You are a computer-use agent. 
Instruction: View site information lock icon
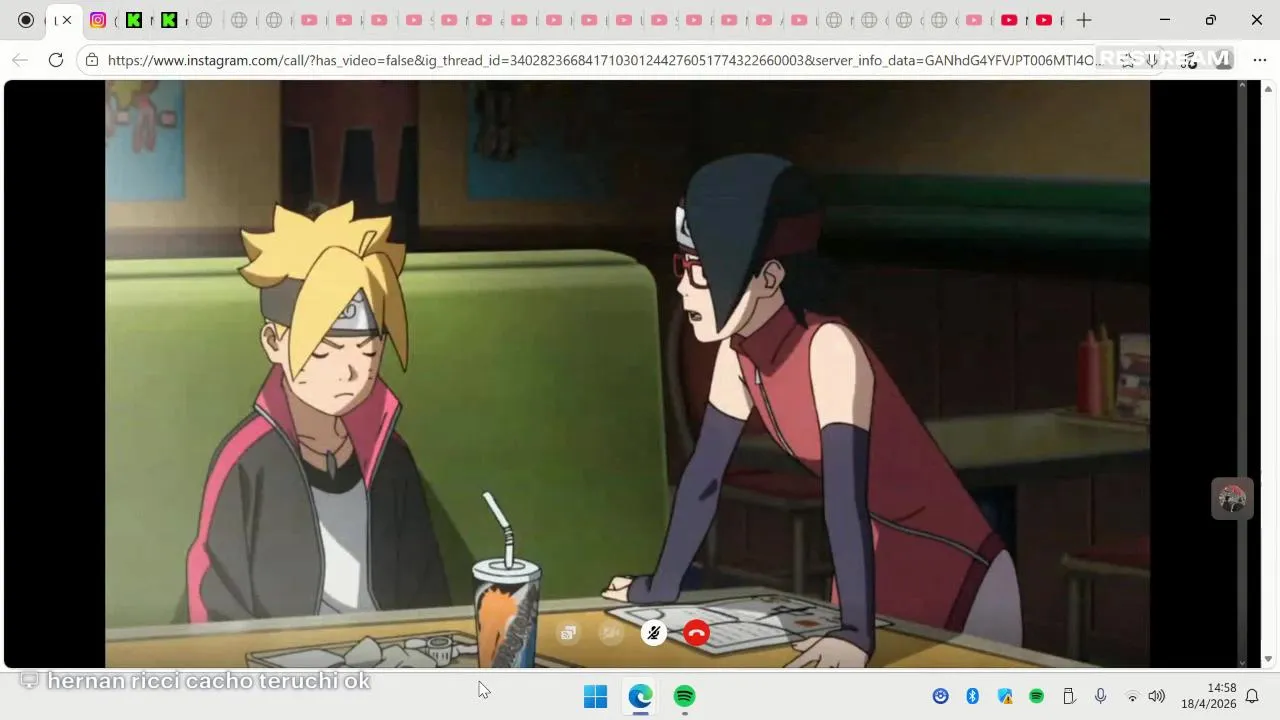tap(92, 60)
